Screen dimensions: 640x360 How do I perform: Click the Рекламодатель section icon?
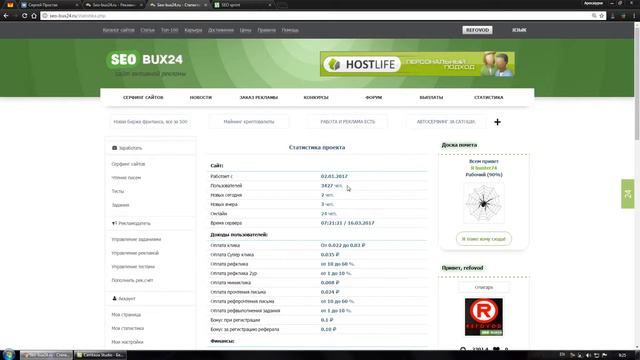pos(114,223)
